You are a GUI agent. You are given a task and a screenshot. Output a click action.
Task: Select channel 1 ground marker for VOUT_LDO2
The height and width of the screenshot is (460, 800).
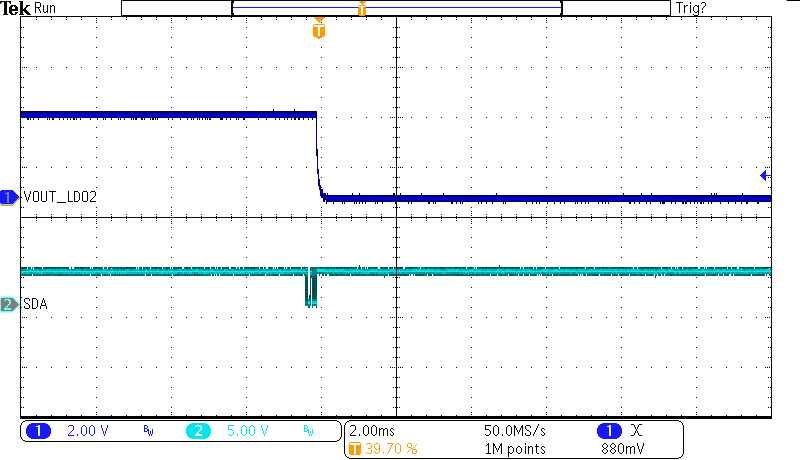click(x=9, y=198)
